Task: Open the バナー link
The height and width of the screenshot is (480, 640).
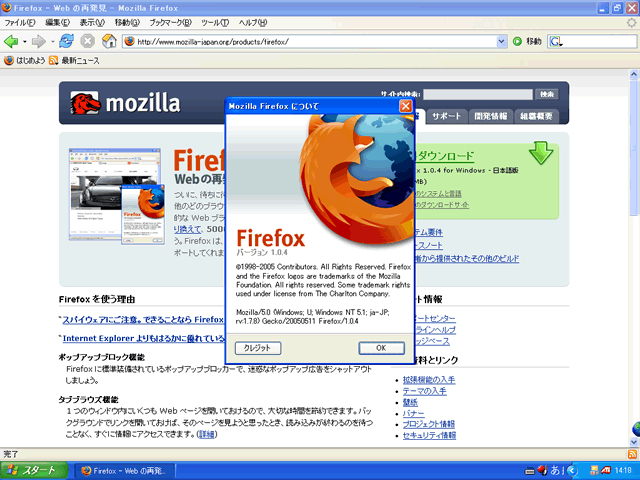Action: pos(413,413)
